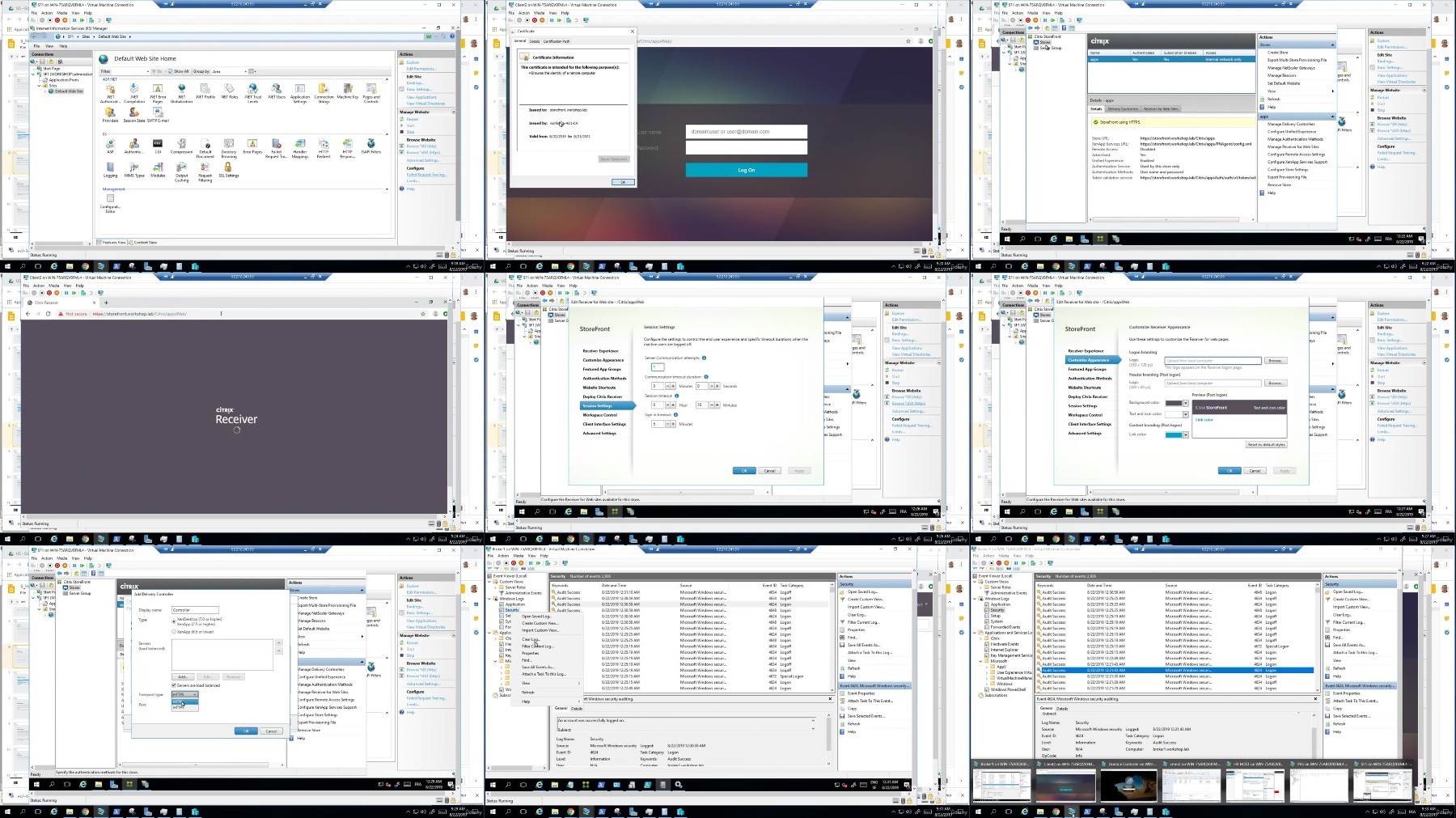Open the Error Pages feature icon

click(x=252, y=146)
